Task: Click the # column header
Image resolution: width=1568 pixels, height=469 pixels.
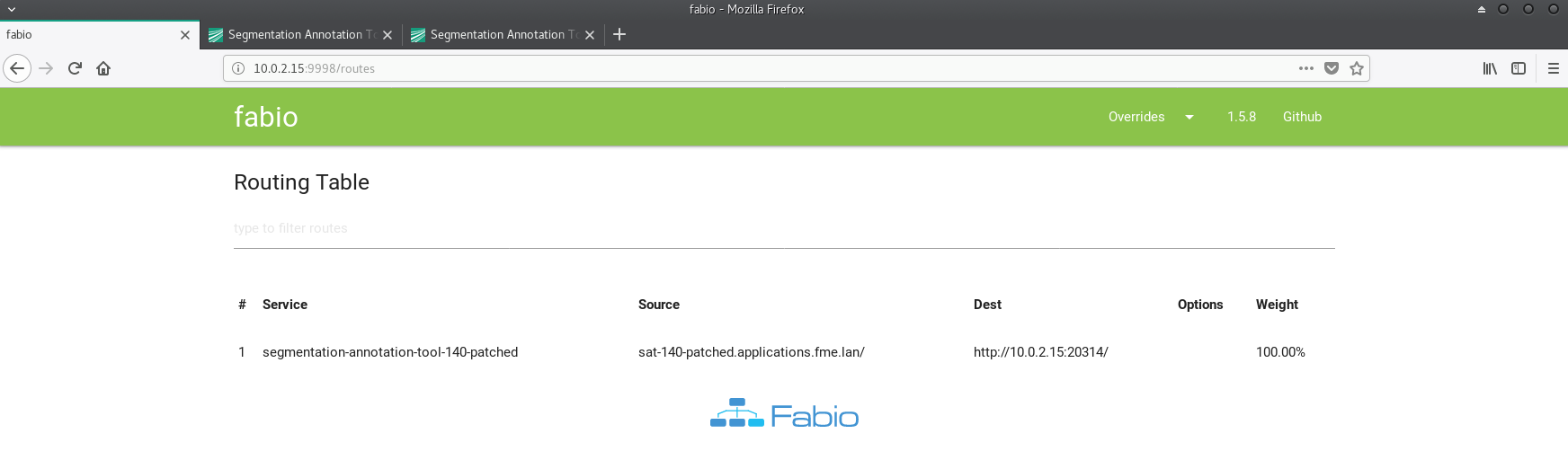Action: point(242,305)
